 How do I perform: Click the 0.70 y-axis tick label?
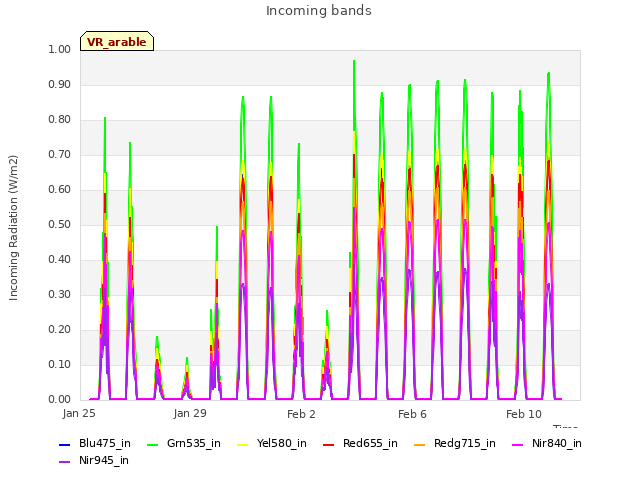pyautogui.click(x=60, y=155)
